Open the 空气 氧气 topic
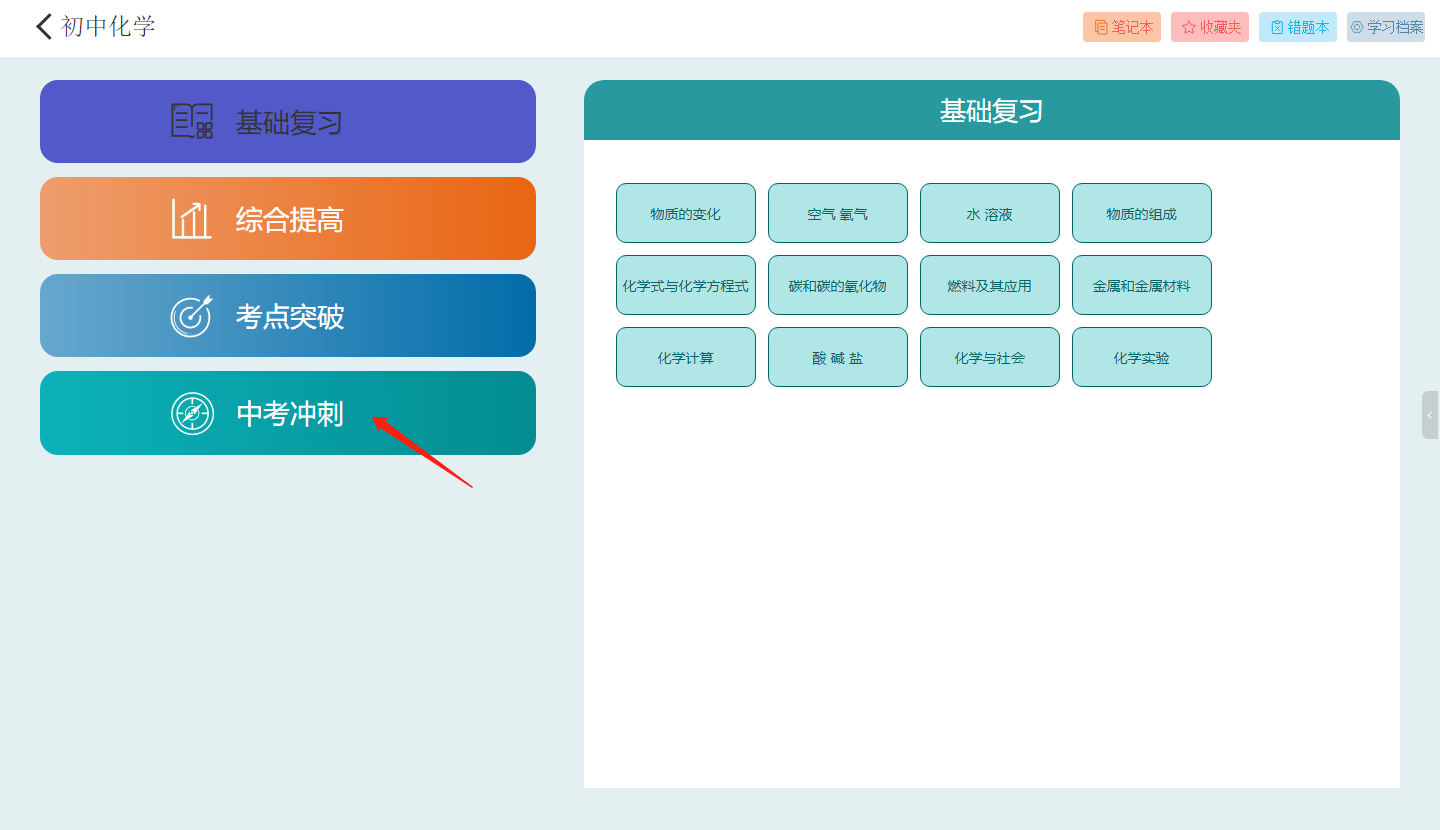 (837, 213)
